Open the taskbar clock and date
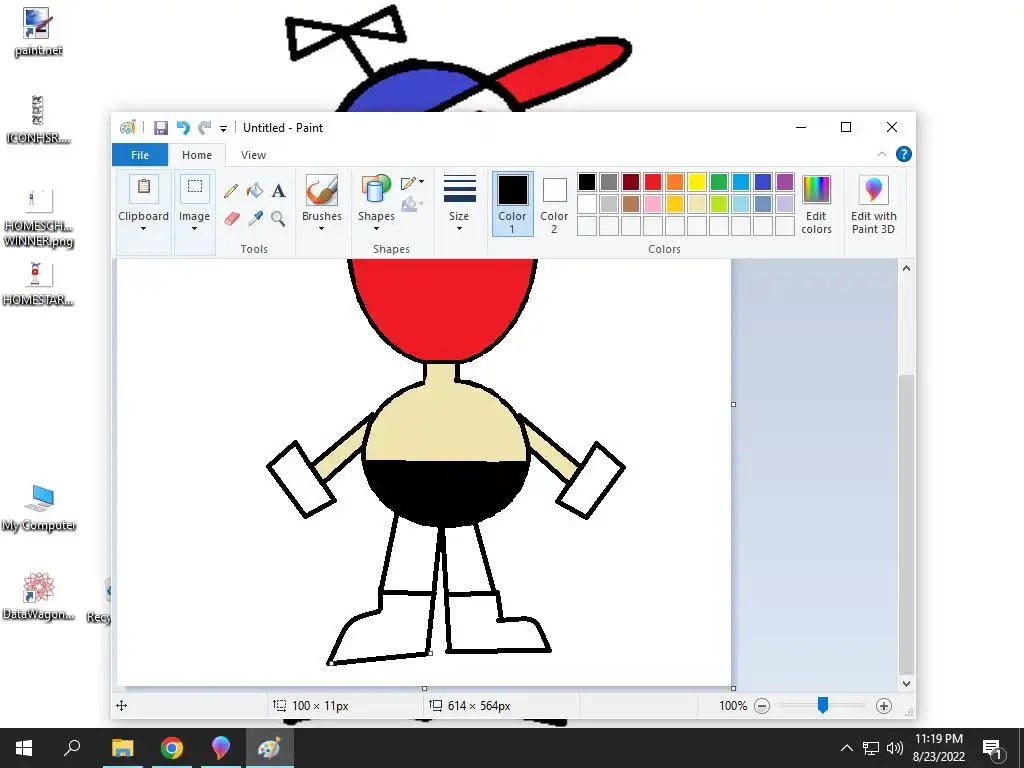 coord(938,748)
